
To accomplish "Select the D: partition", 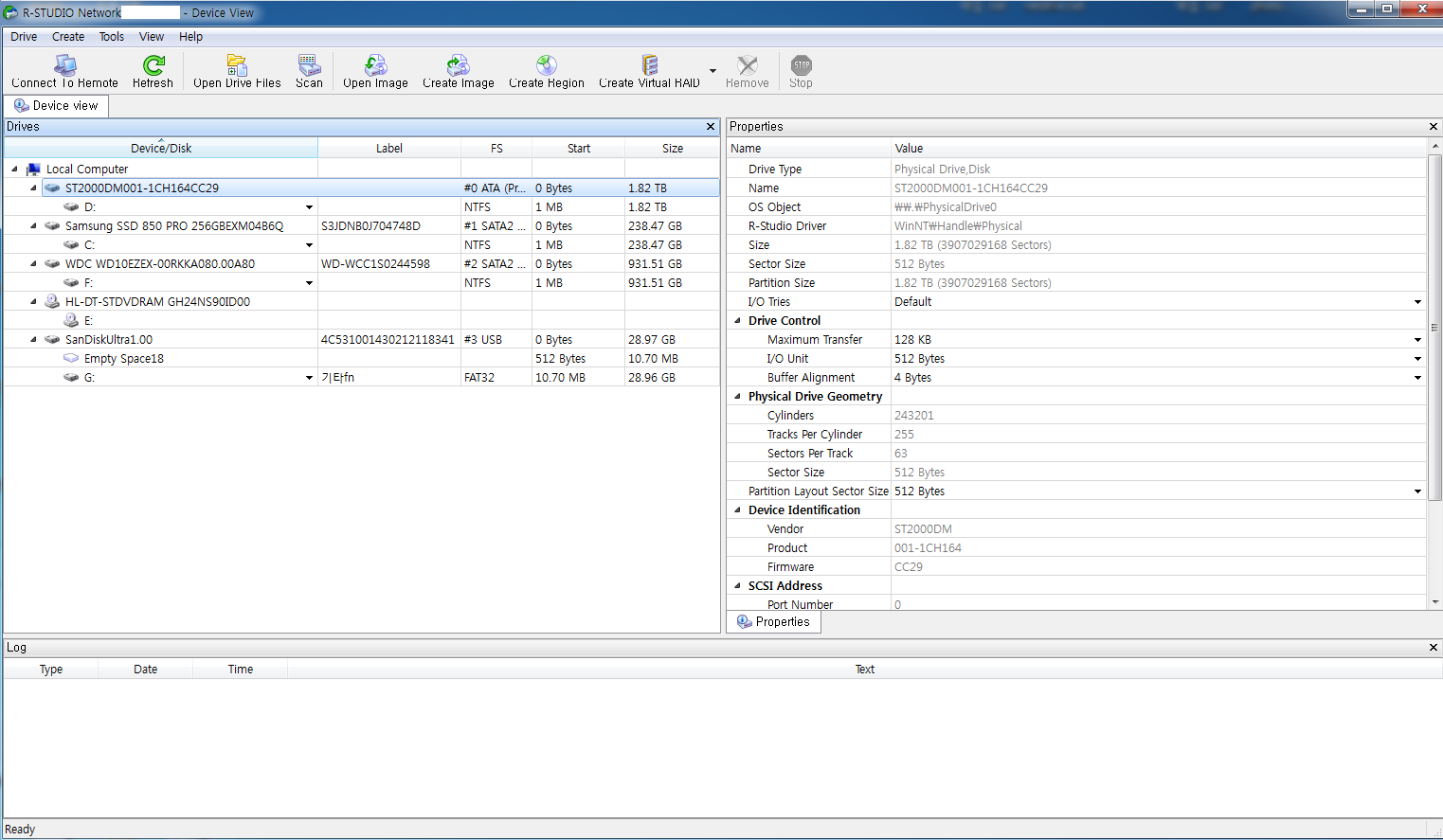I will click(90, 207).
